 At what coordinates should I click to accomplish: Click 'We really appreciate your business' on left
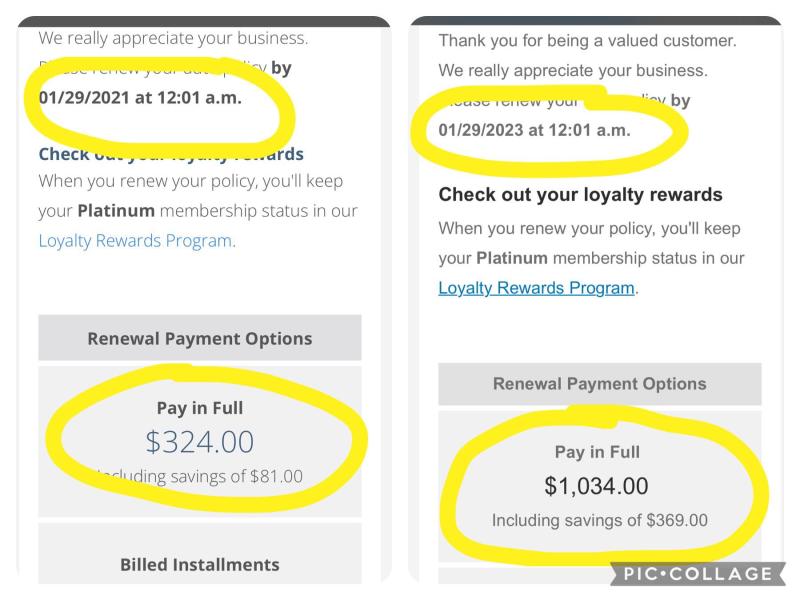(x=173, y=38)
